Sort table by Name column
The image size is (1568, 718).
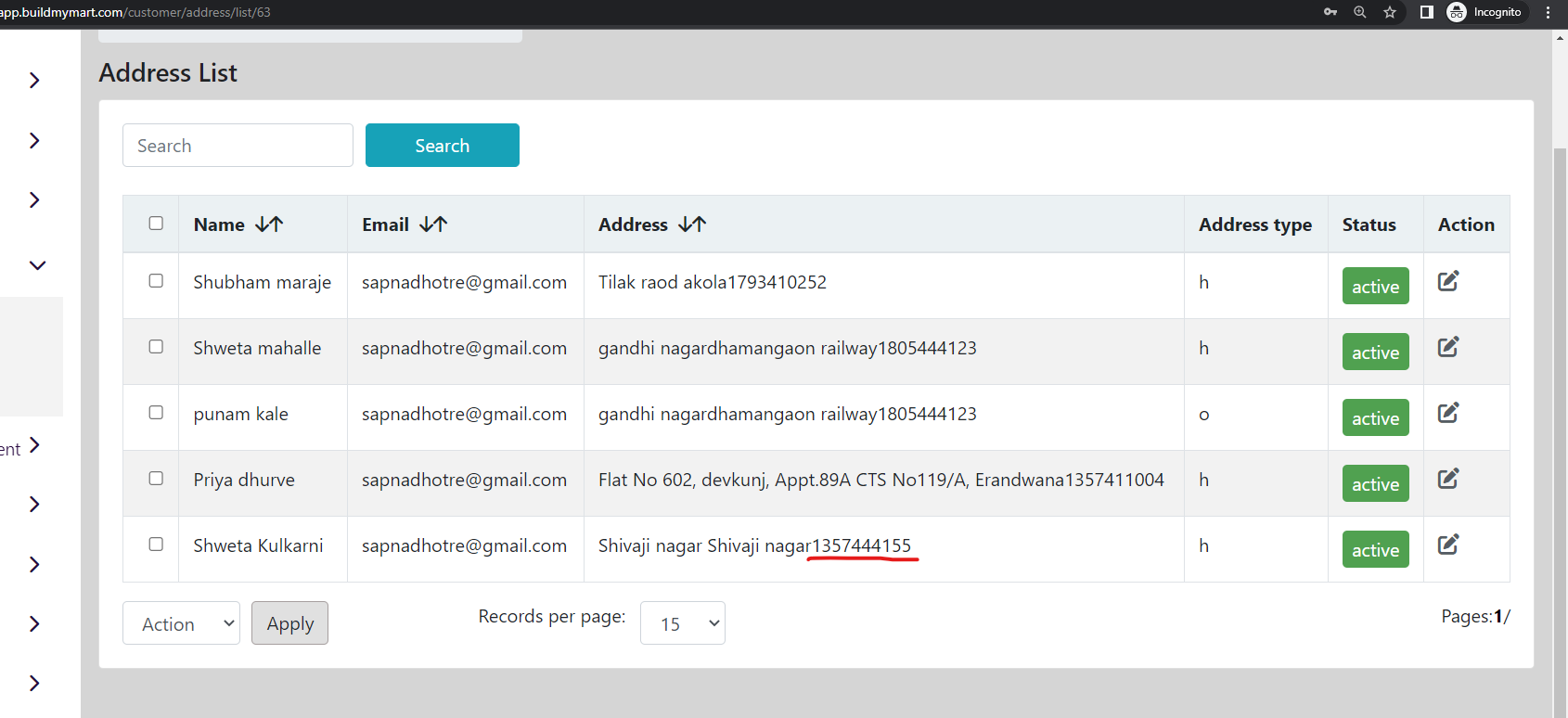[269, 224]
